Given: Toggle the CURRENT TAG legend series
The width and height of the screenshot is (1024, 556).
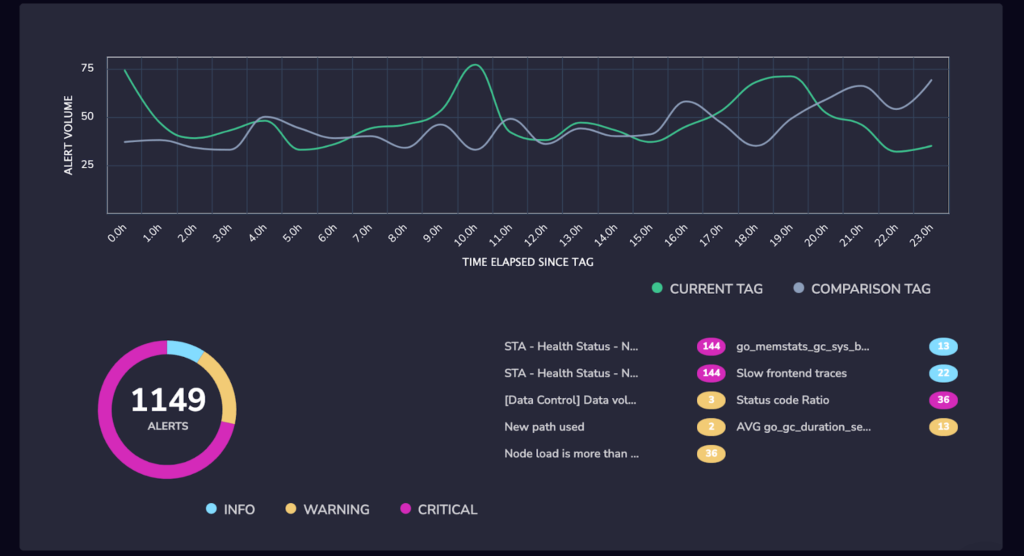Looking at the screenshot, I should (x=707, y=289).
